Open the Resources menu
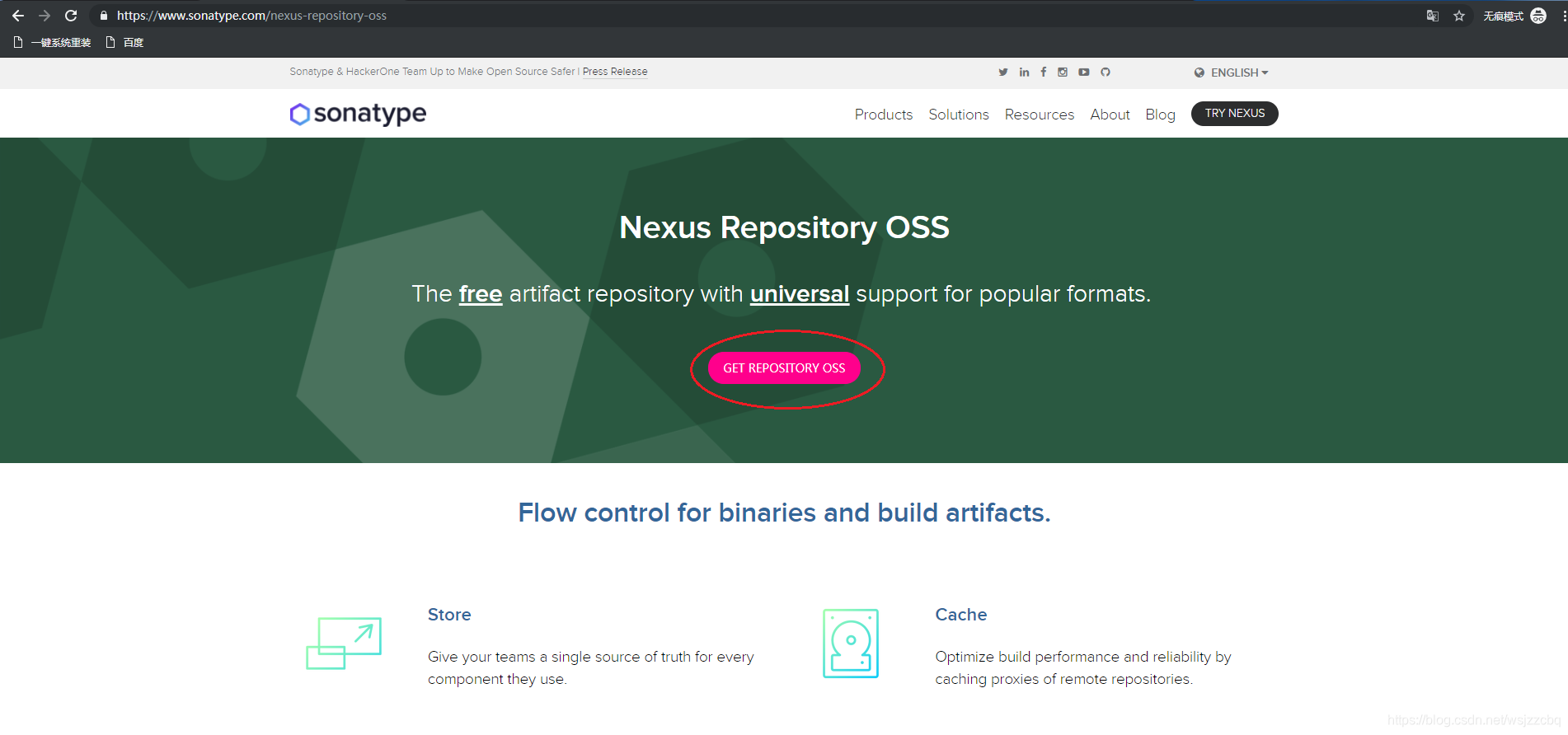The image size is (1568, 735). click(1040, 115)
